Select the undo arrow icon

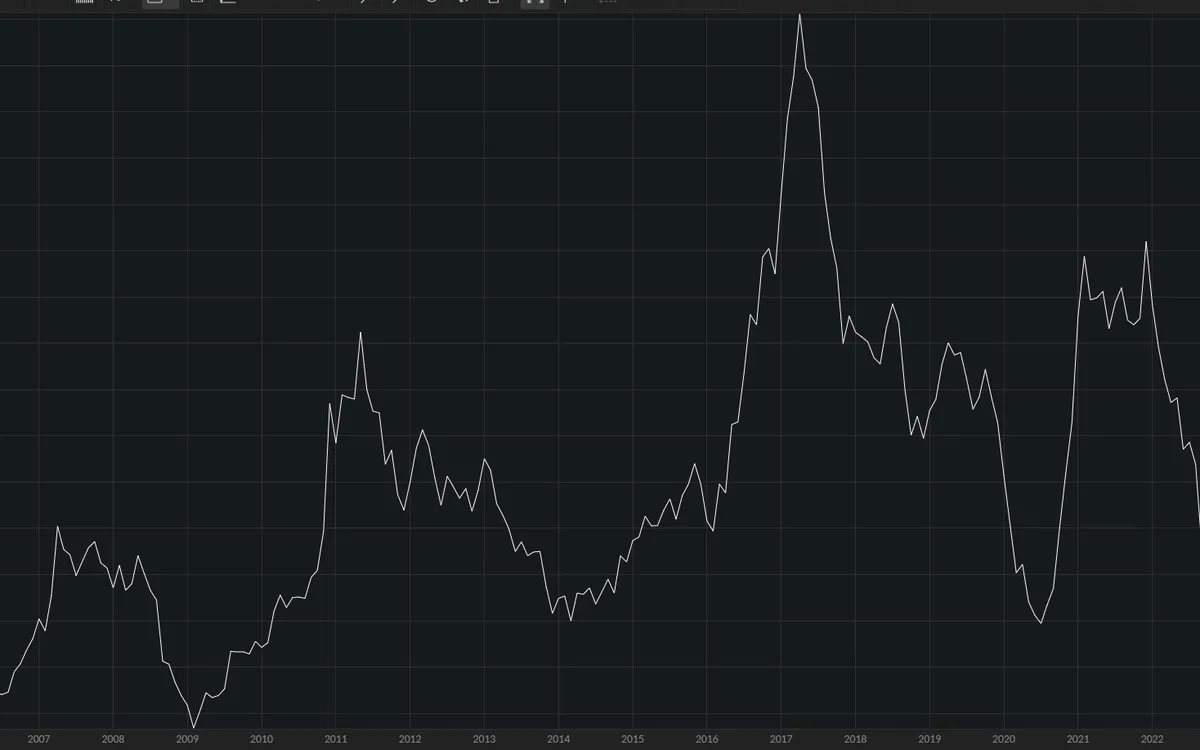click(363, 3)
